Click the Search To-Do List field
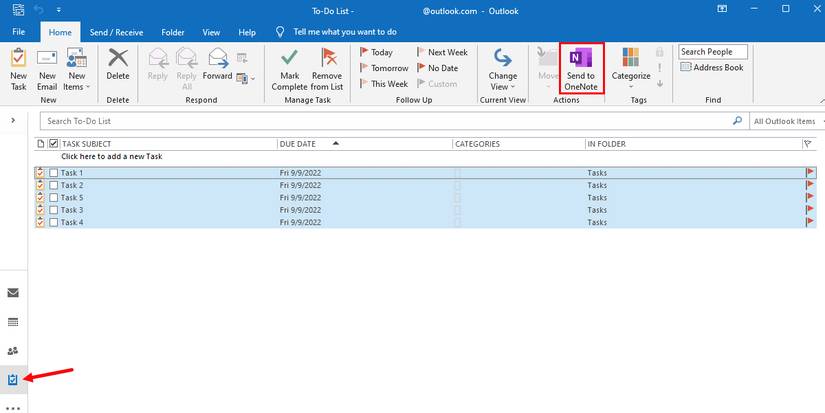The height and width of the screenshot is (413, 825). (x=387, y=121)
